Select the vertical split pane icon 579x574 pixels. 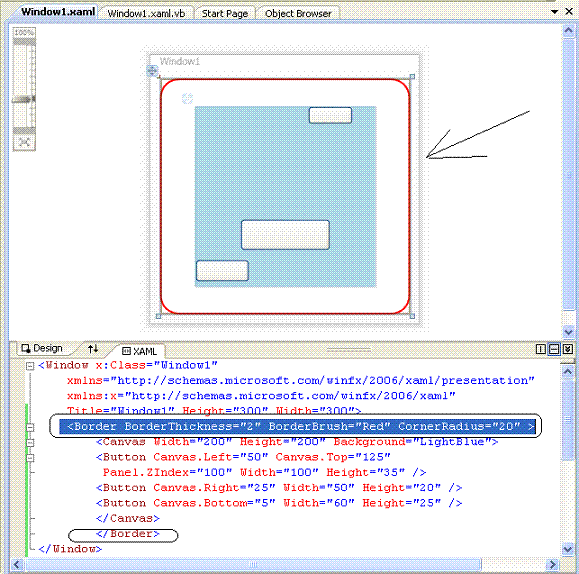541,349
